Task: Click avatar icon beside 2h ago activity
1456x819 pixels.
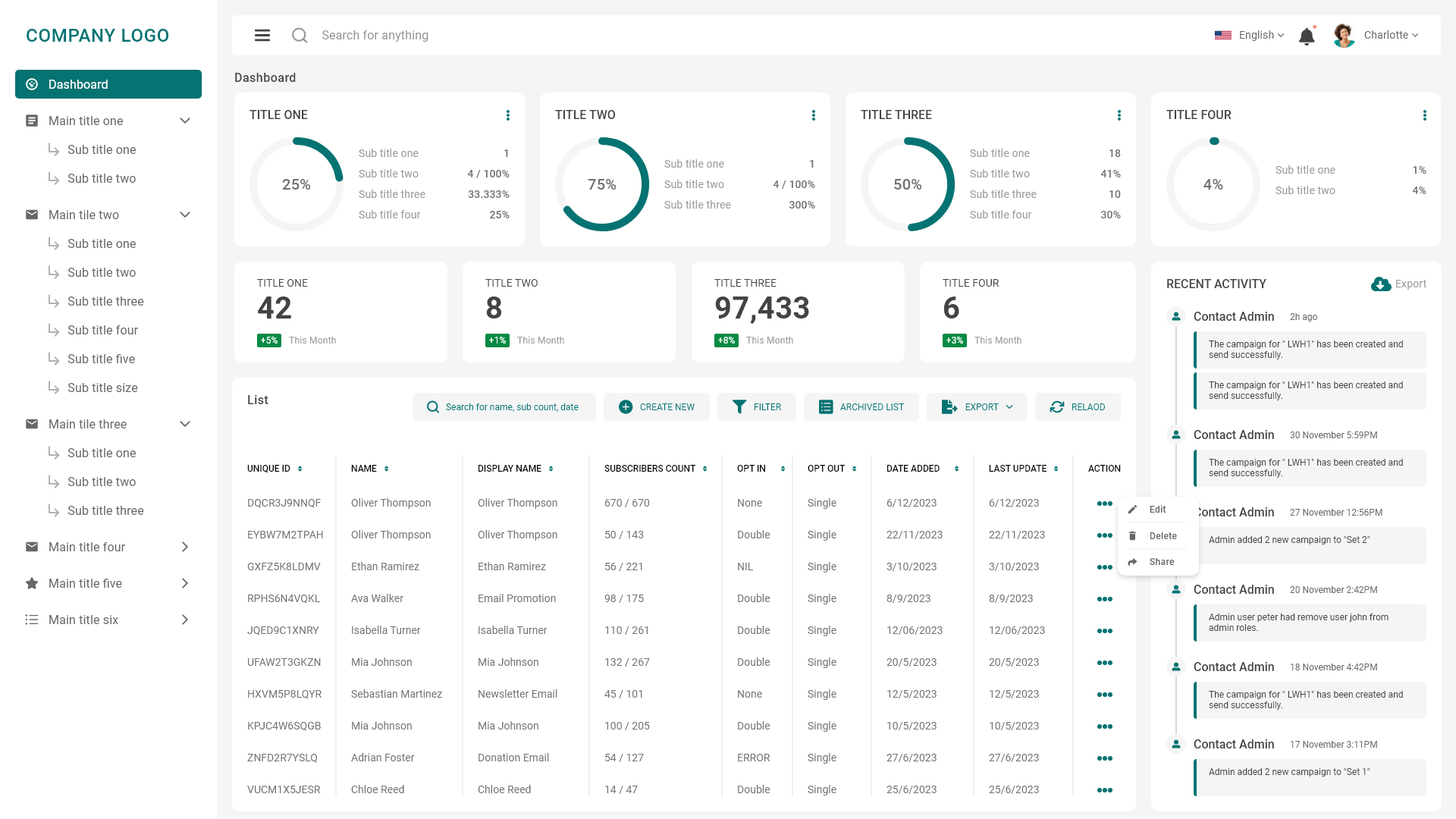Action: tap(1176, 316)
